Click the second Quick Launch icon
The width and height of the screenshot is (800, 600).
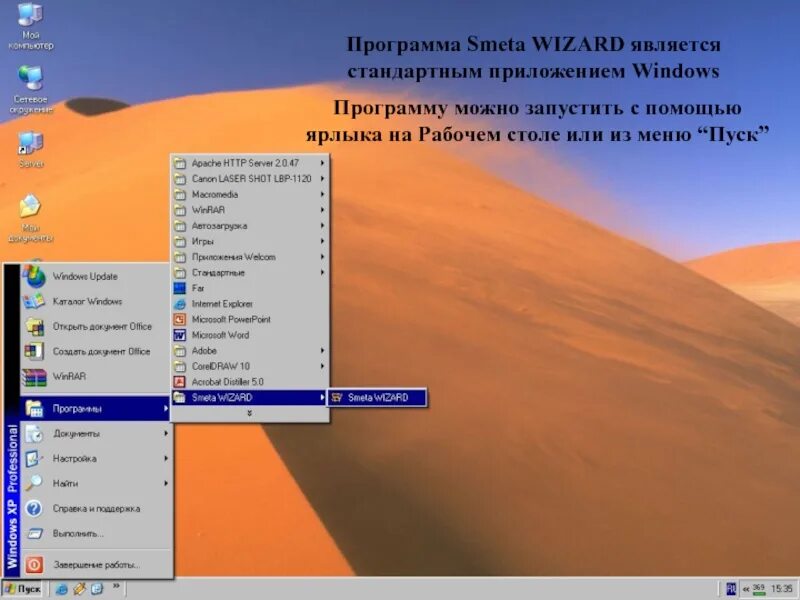click(79, 589)
